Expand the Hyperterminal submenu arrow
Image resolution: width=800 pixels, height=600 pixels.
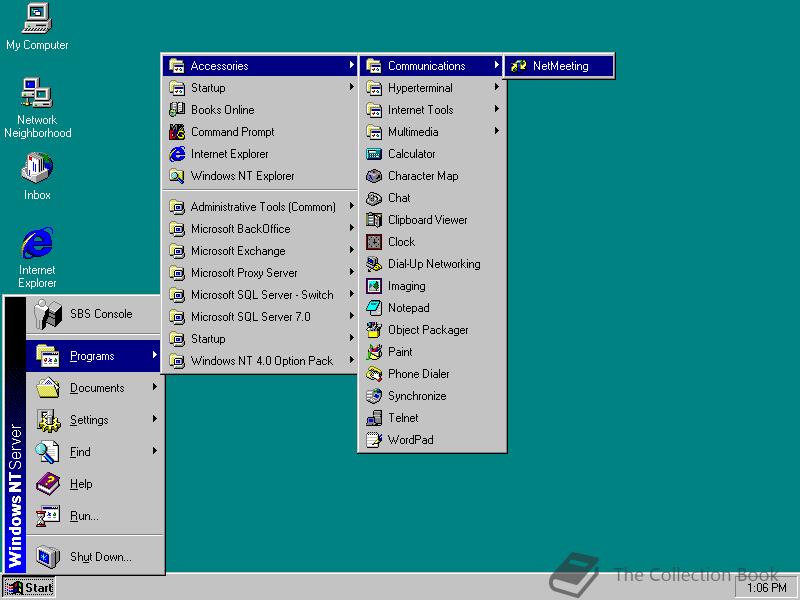[x=497, y=87]
